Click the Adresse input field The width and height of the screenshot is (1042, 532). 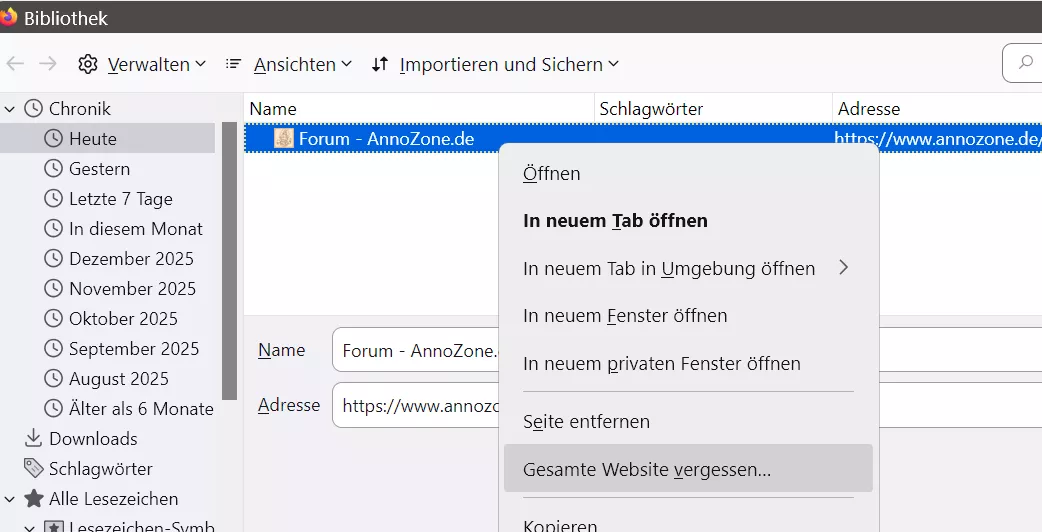(x=415, y=405)
